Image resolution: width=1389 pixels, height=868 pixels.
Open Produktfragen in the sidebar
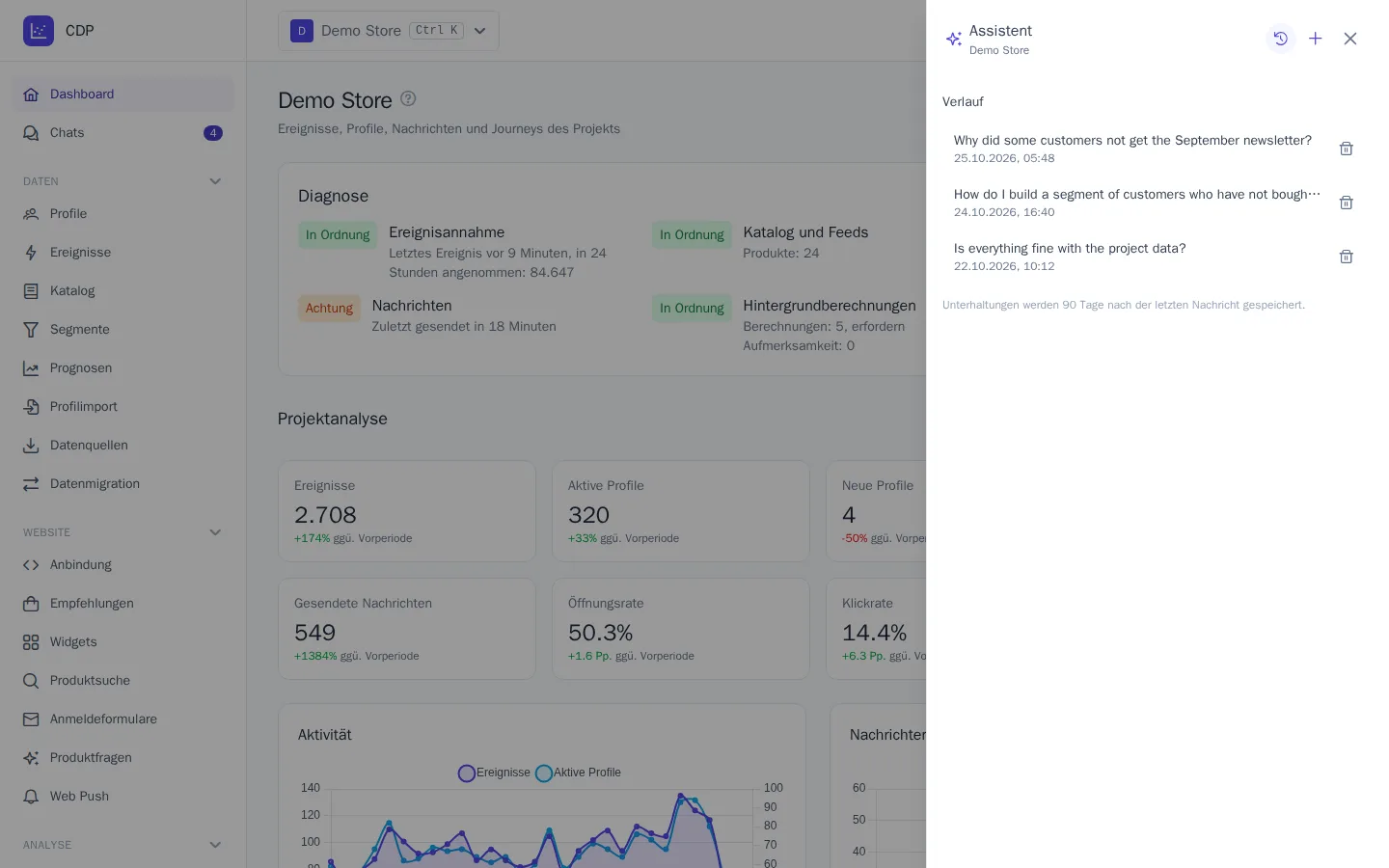pyautogui.click(x=123, y=758)
